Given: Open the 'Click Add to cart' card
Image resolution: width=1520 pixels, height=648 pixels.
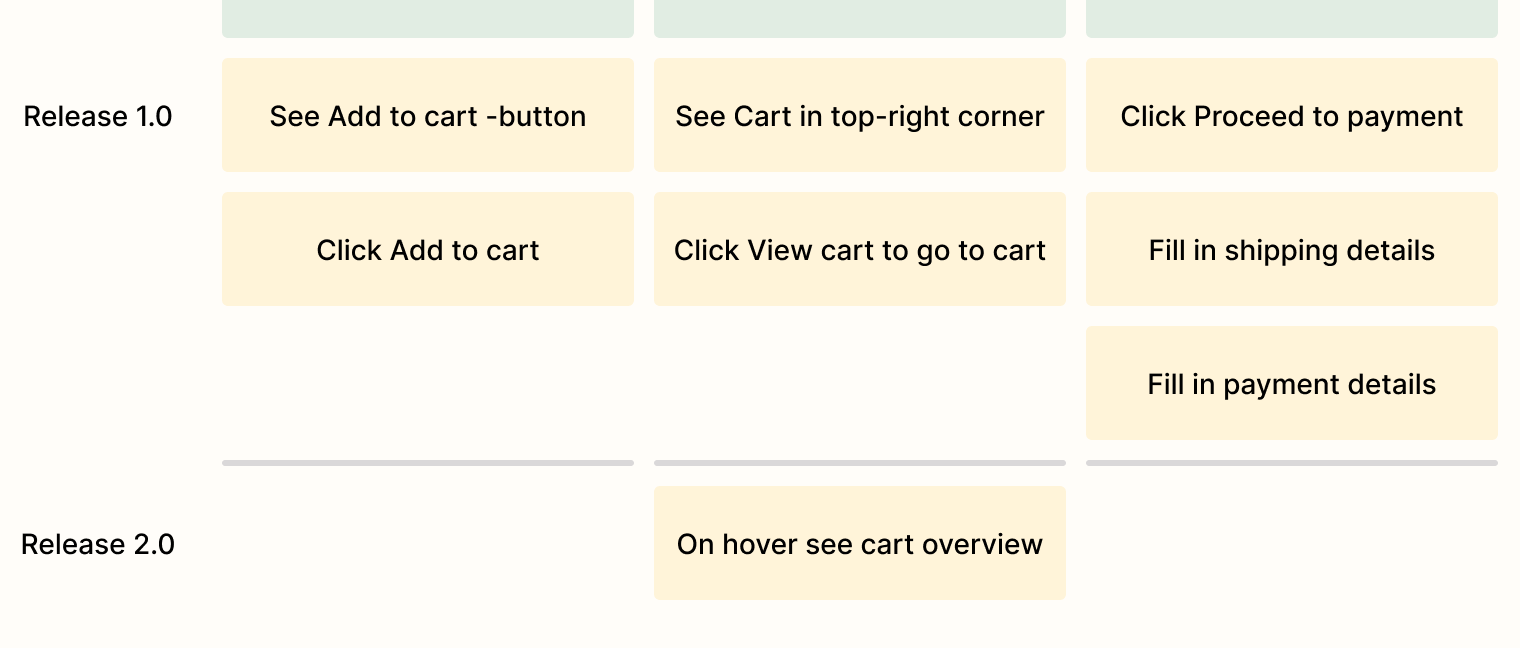Looking at the screenshot, I should [x=428, y=249].
